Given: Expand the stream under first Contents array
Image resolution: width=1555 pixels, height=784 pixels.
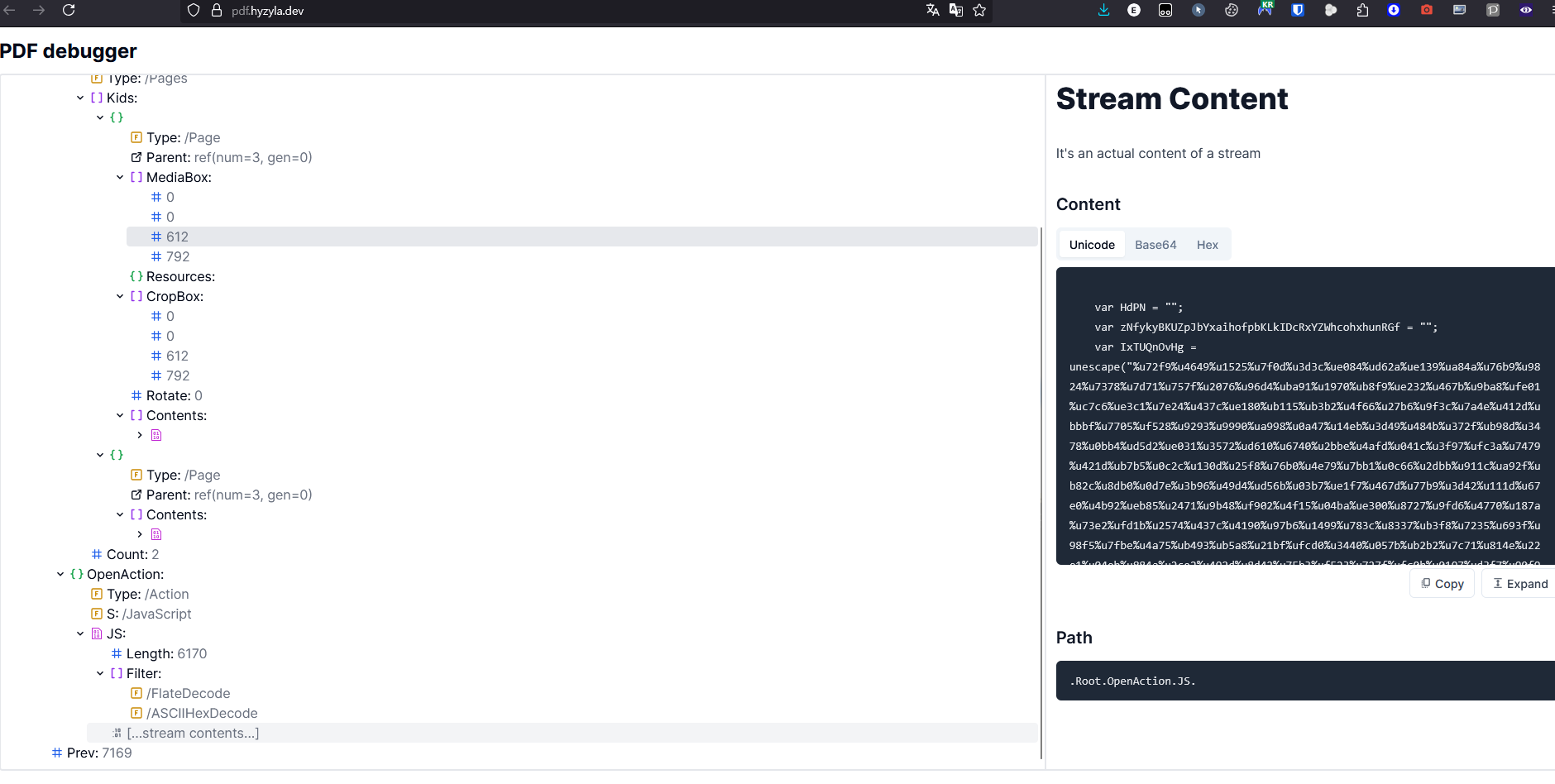Looking at the screenshot, I should 140,435.
